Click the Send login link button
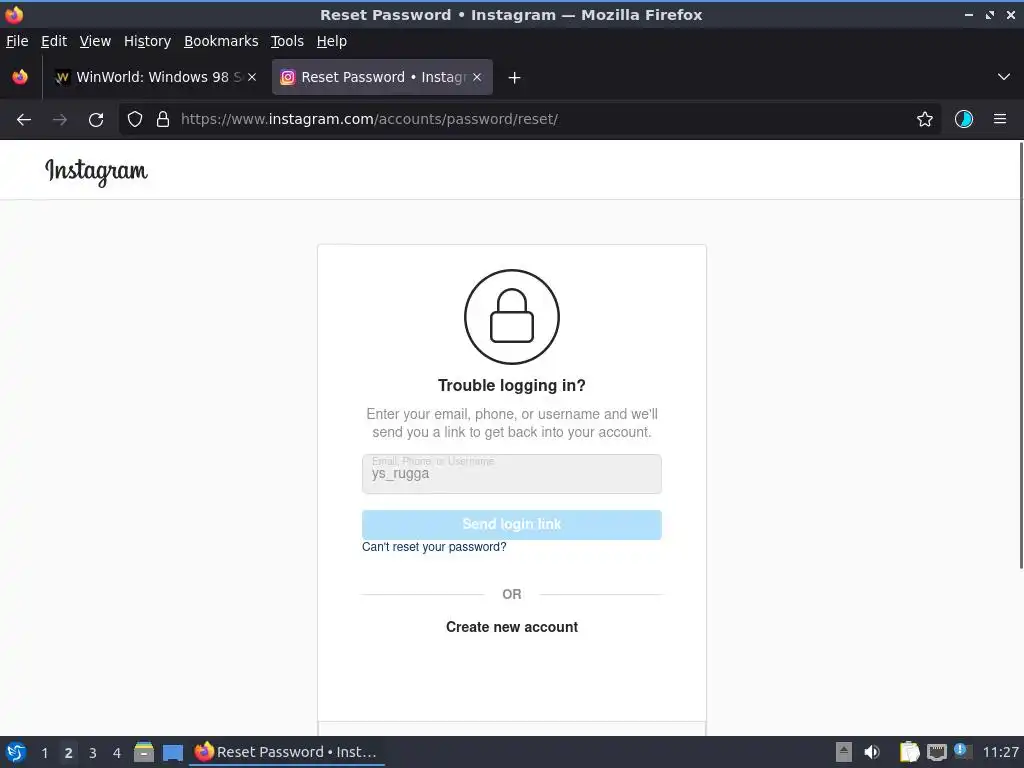1024x768 pixels. pos(512,524)
